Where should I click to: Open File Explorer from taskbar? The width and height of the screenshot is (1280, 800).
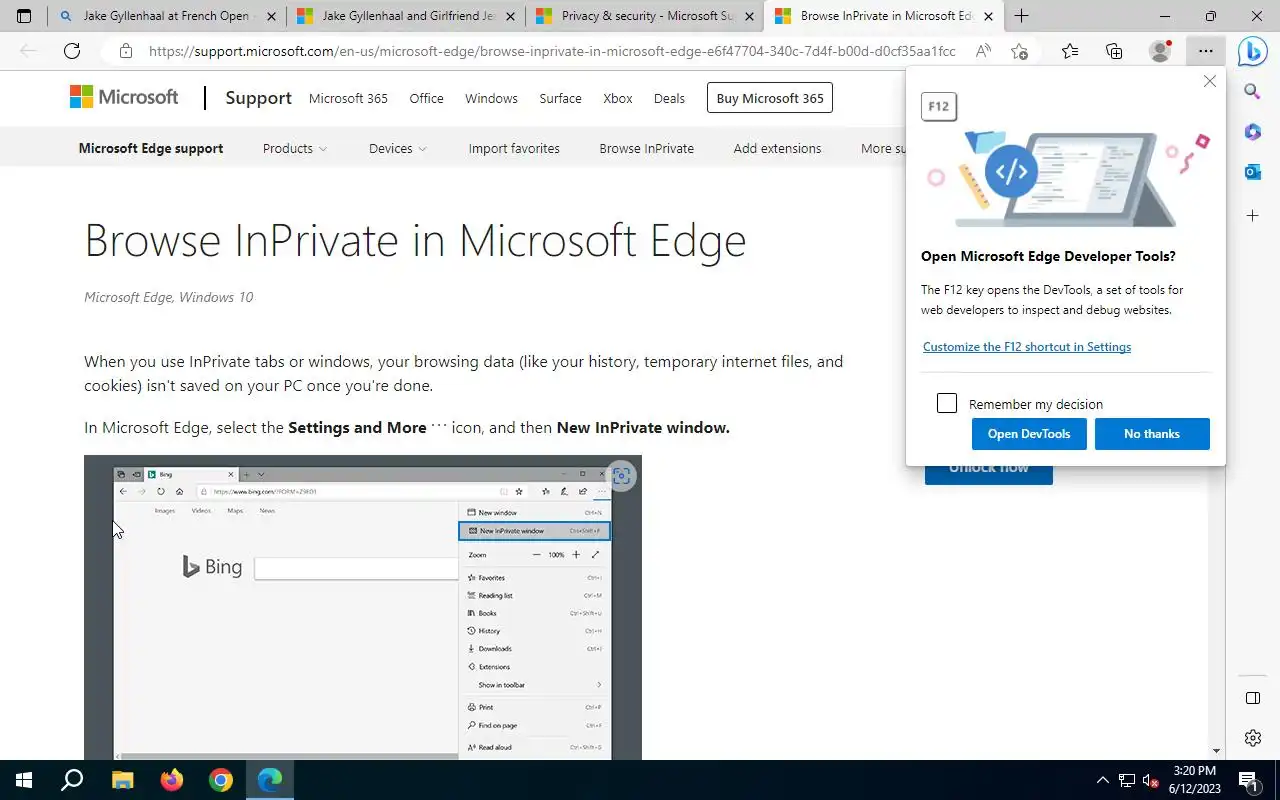coord(122,780)
